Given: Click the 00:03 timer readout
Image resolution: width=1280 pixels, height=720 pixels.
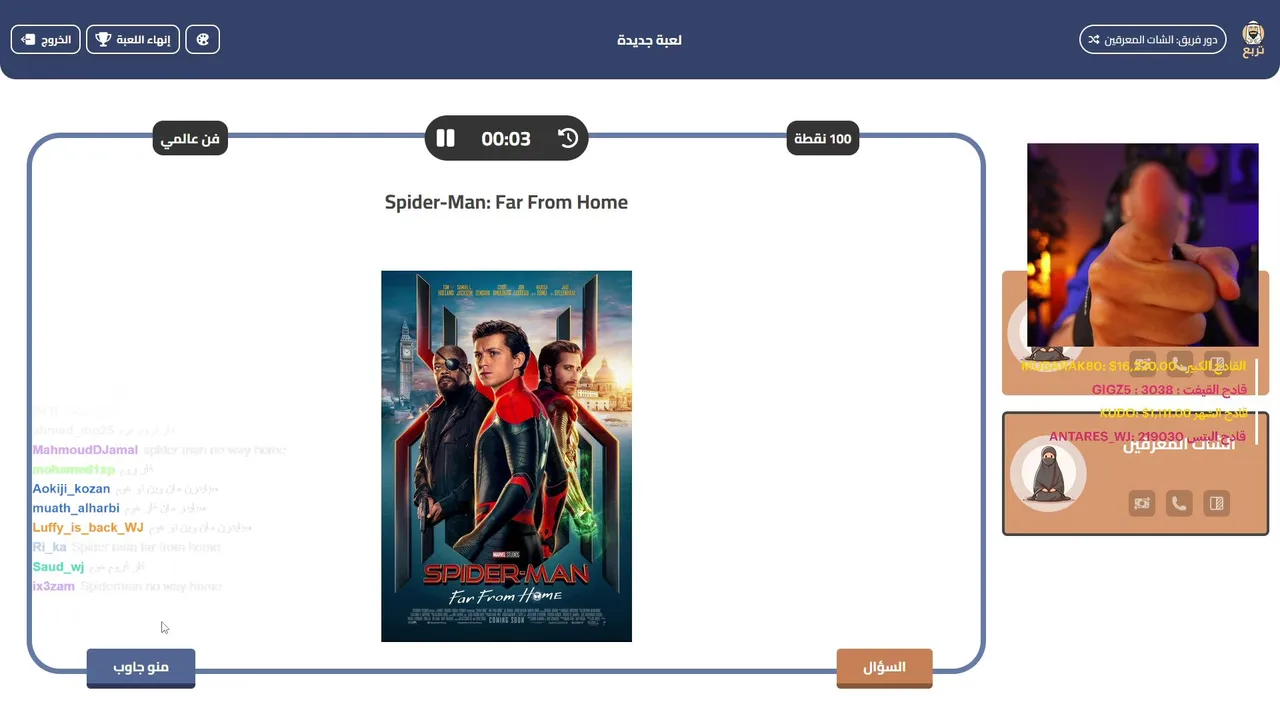Looking at the screenshot, I should coord(506,139).
